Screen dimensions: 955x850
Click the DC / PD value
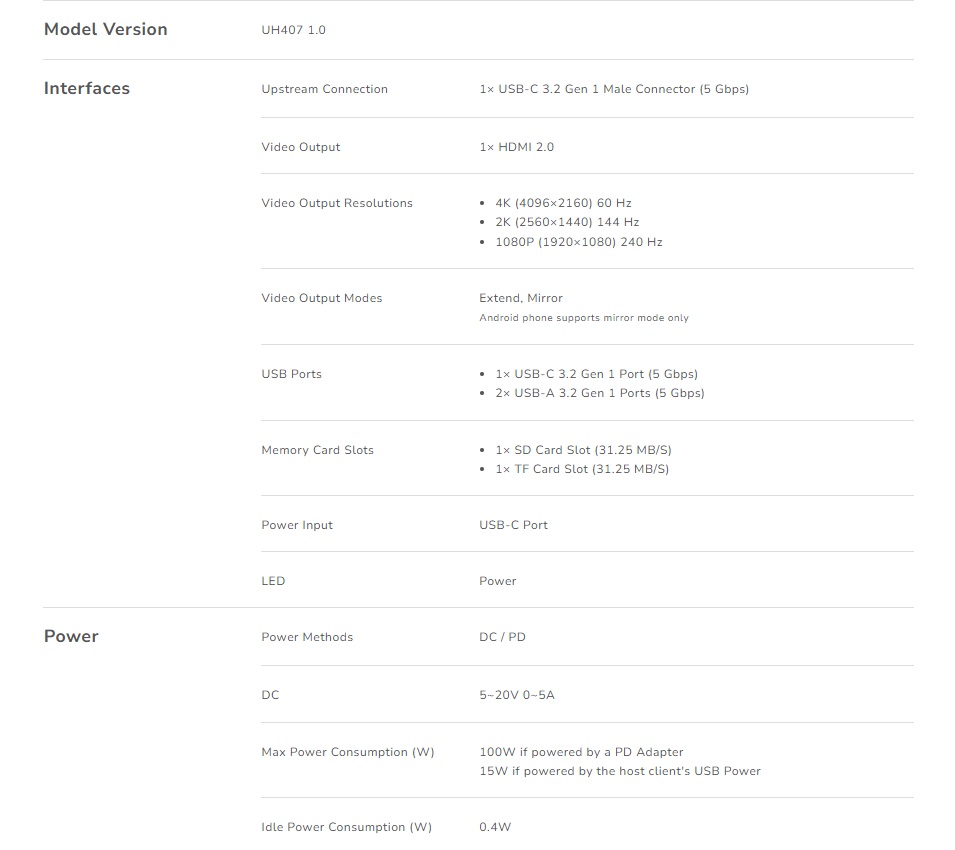pos(502,637)
